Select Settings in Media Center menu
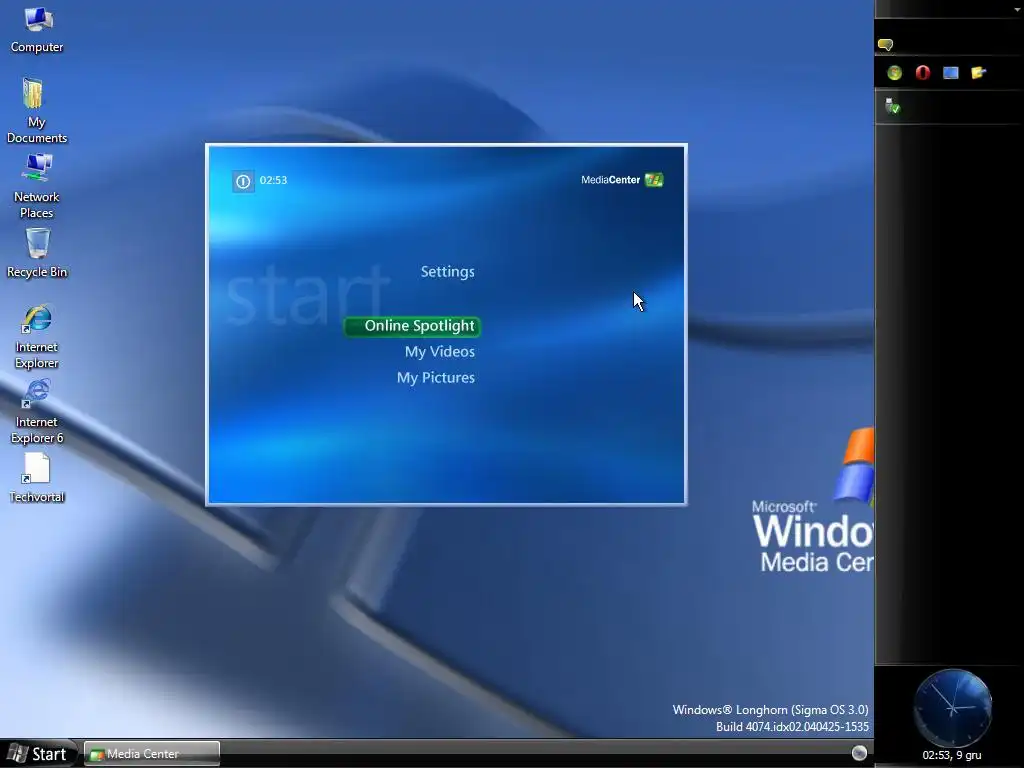 pos(447,272)
